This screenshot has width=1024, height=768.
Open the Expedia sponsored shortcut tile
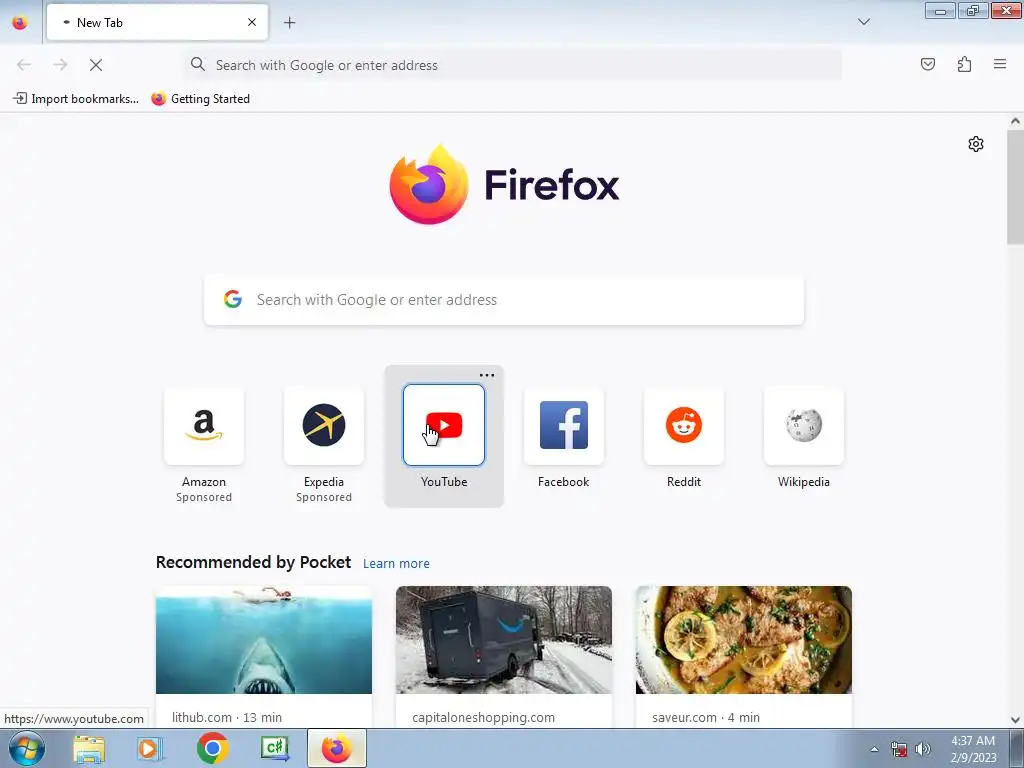click(324, 425)
